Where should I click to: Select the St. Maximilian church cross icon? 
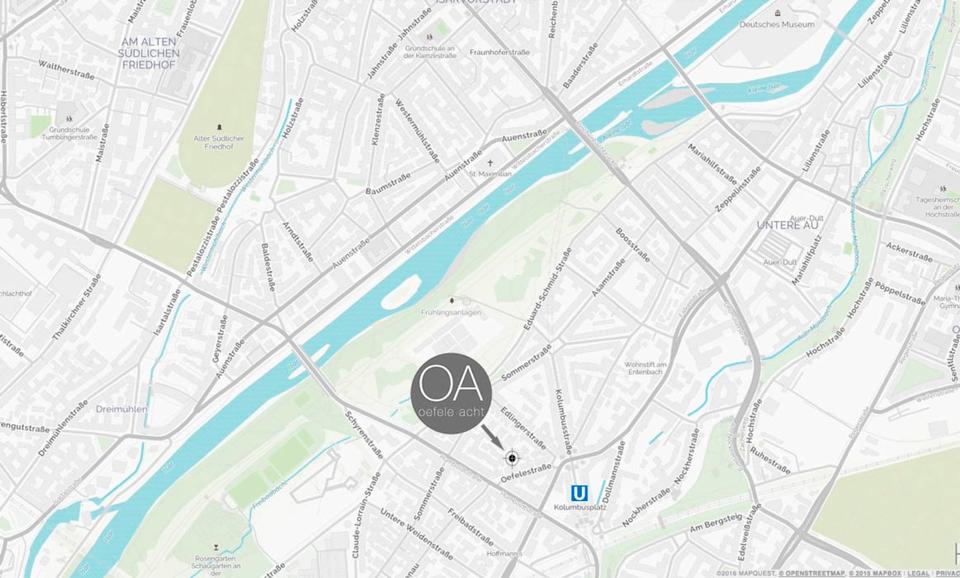coord(490,163)
